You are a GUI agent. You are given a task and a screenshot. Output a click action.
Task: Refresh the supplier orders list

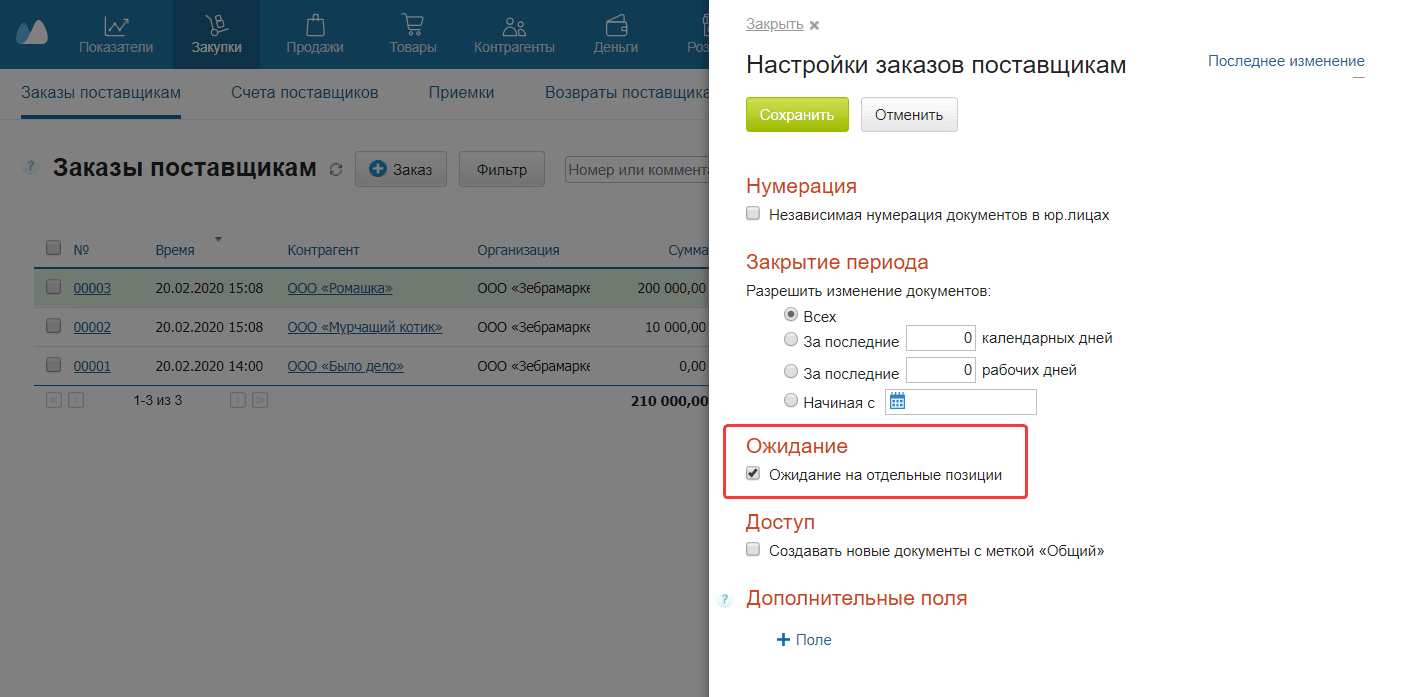click(336, 169)
